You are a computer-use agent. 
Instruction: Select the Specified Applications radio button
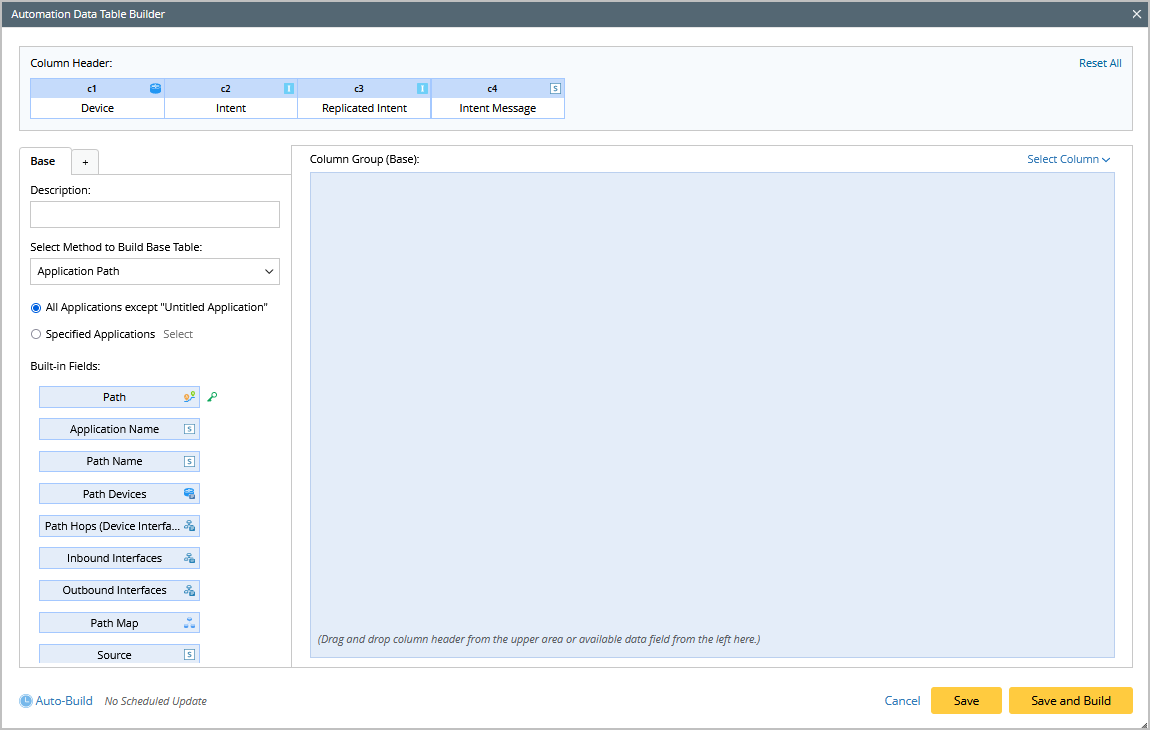(36, 335)
